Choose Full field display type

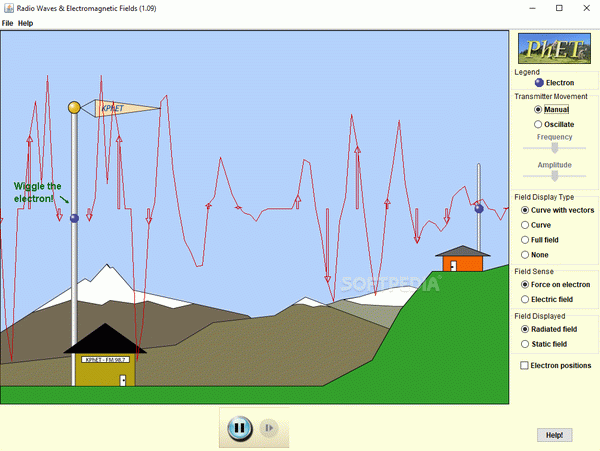[x=526, y=240]
